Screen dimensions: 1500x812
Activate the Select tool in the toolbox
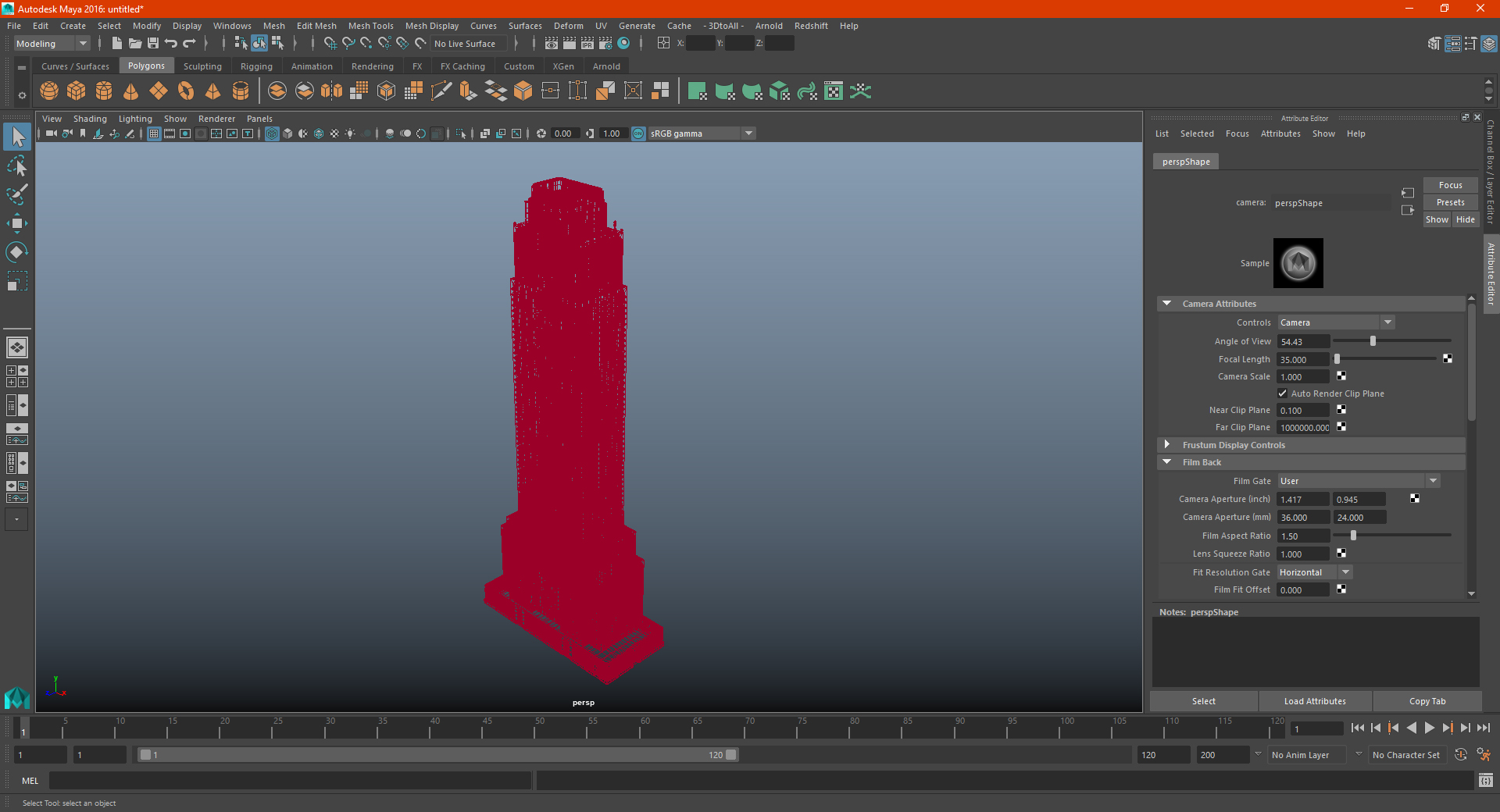click(17, 137)
